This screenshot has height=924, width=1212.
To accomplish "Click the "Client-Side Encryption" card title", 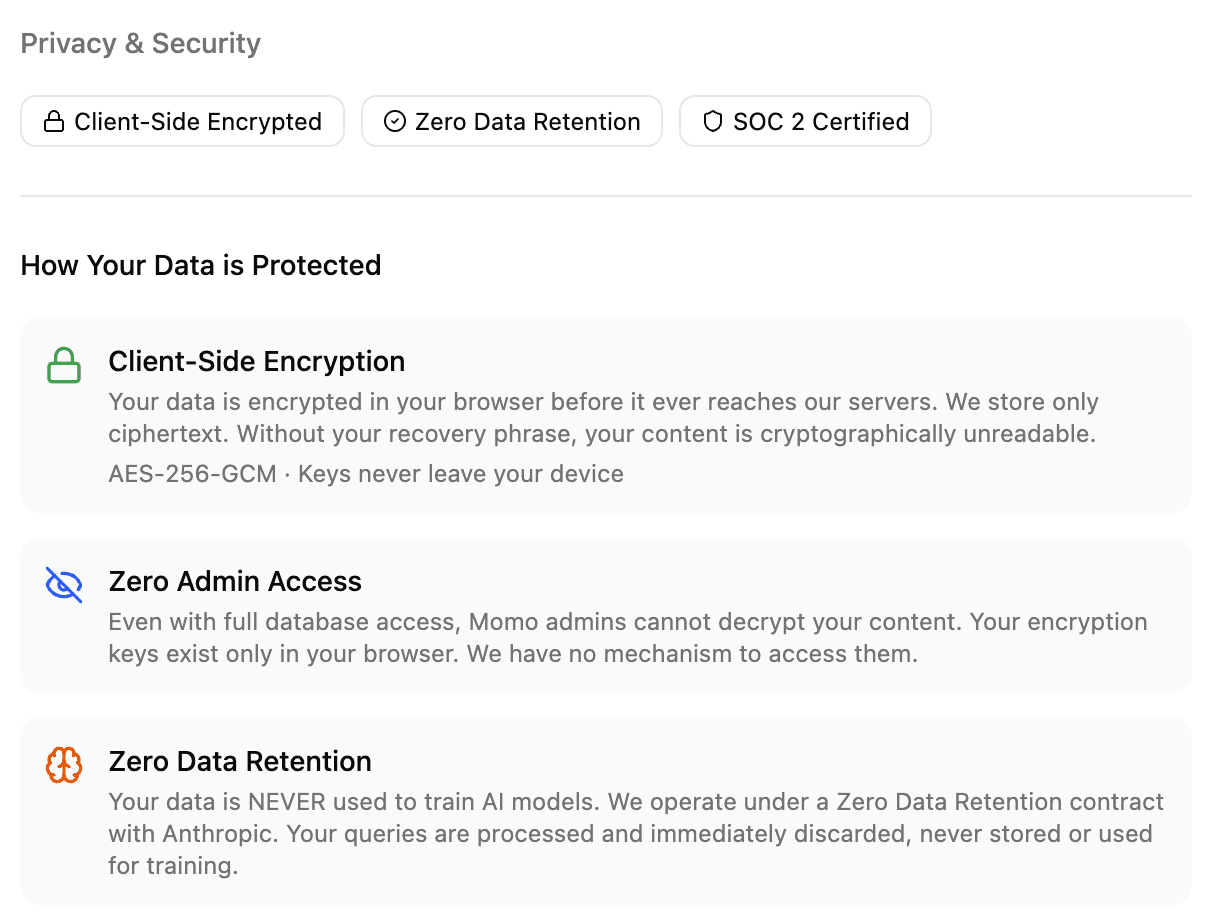I will click(257, 361).
